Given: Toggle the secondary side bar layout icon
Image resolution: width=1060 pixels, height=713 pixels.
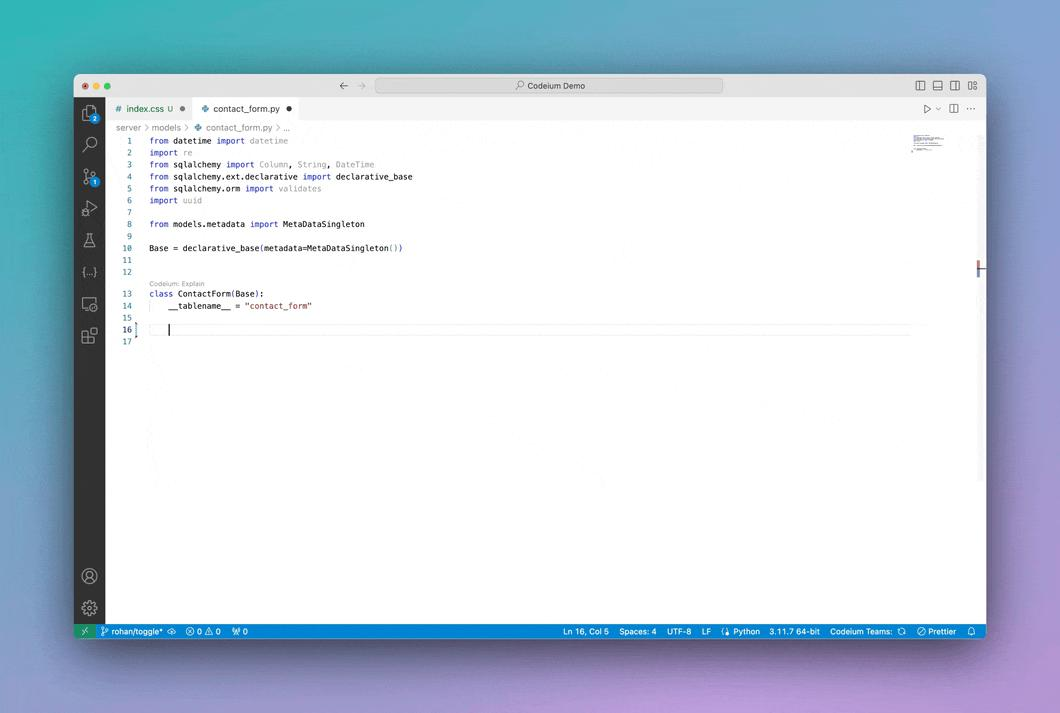Looking at the screenshot, I should click(x=955, y=86).
